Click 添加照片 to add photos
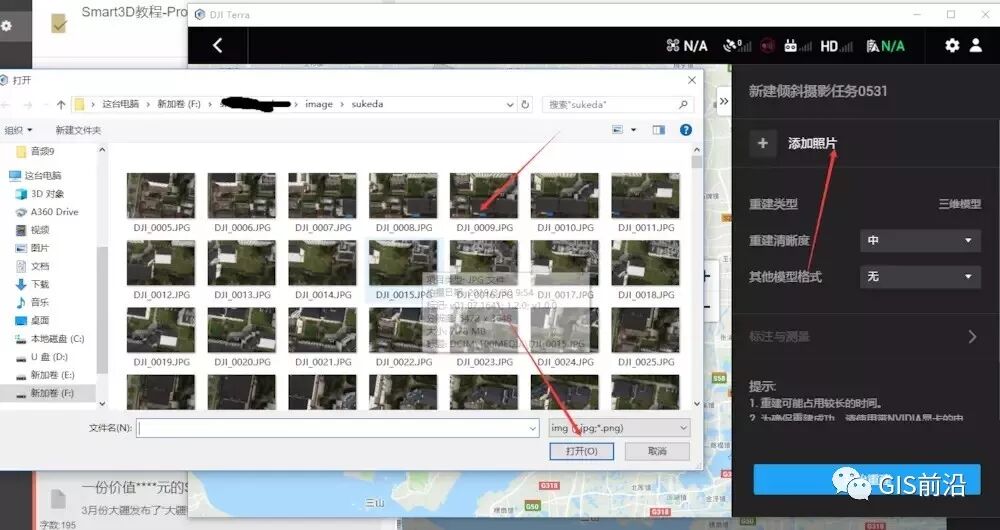Image resolution: width=1000 pixels, height=530 pixels. click(x=812, y=144)
